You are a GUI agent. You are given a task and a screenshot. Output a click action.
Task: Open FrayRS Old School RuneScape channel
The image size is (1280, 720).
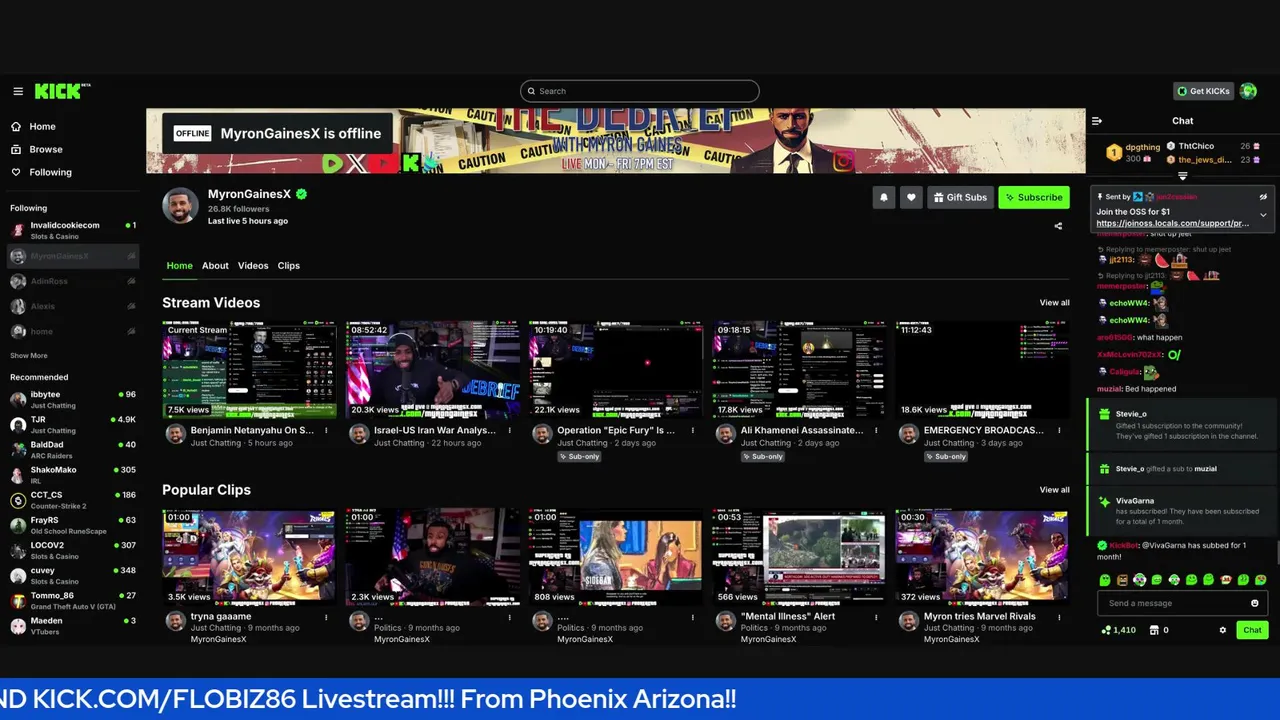click(x=73, y=525)
